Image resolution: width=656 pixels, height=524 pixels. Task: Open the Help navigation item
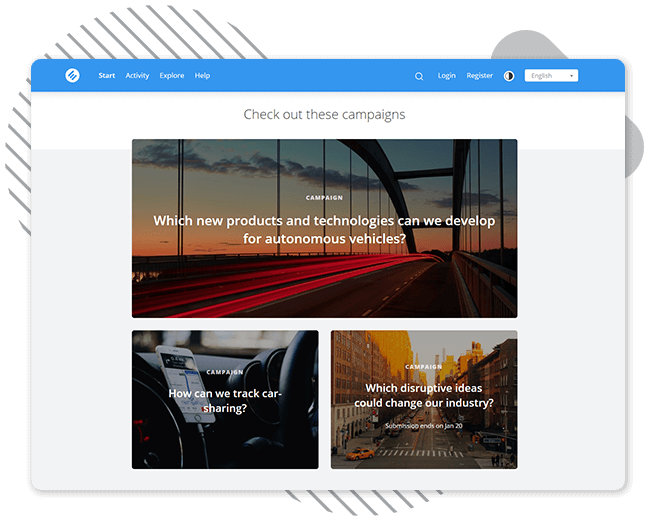point(202,76)
